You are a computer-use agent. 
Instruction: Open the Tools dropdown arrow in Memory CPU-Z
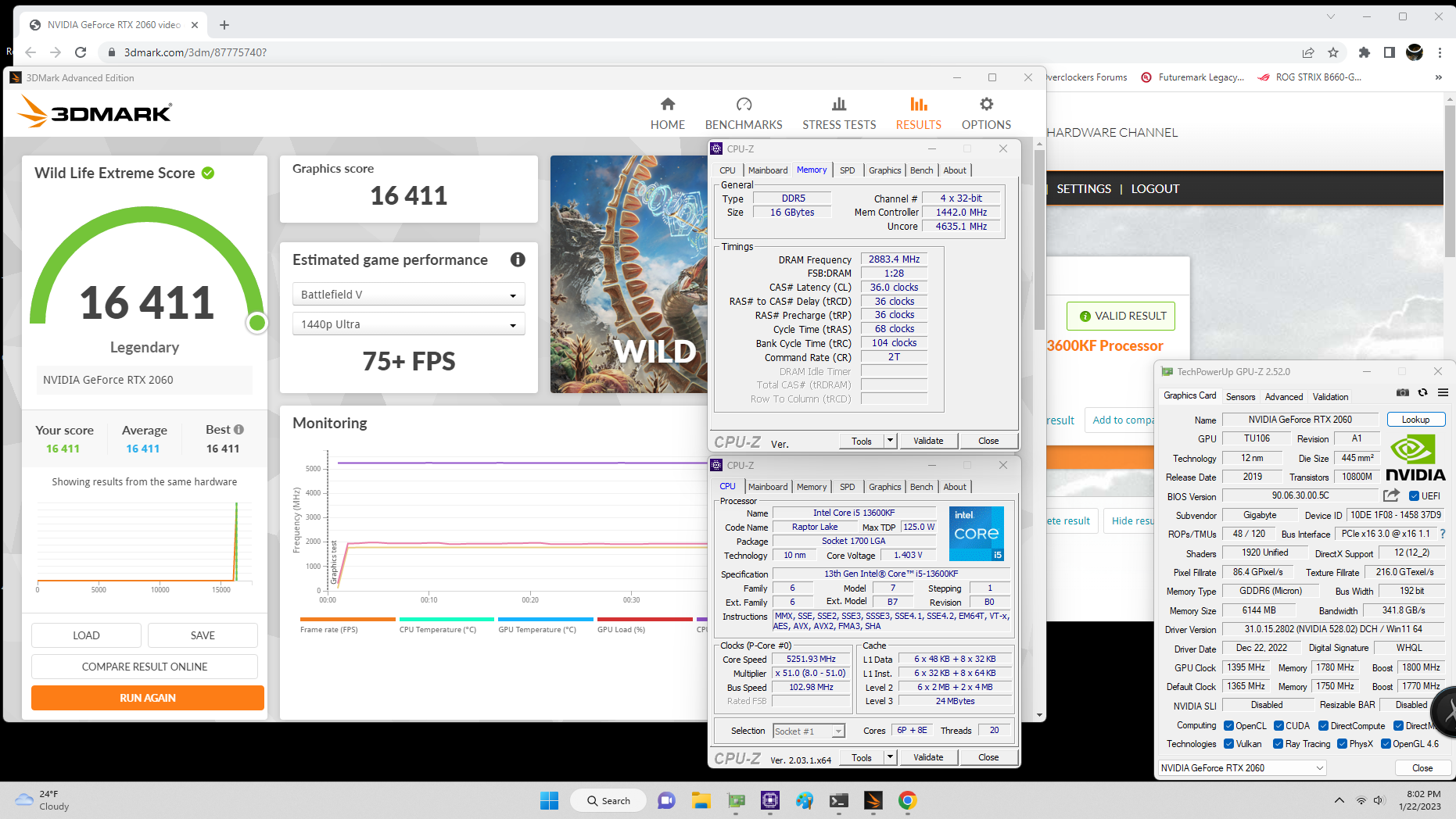click(889, 441)
